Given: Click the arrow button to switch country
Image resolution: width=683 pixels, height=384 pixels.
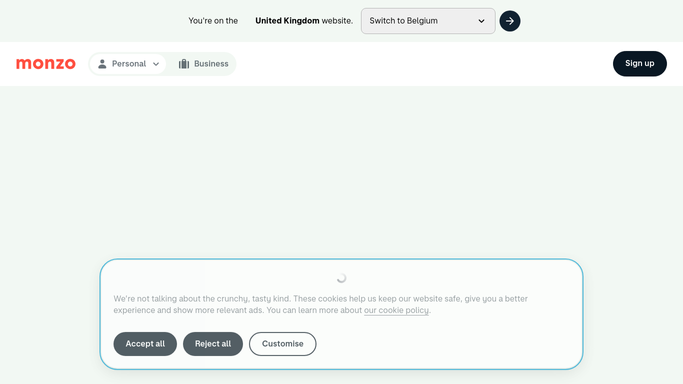Looking at the screenshot, I should (x=510, y=21).
